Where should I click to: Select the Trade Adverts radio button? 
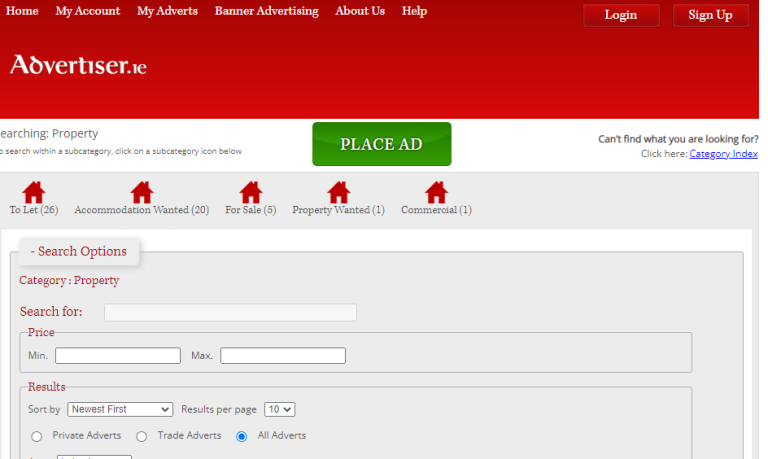click(x=142, y=436)
